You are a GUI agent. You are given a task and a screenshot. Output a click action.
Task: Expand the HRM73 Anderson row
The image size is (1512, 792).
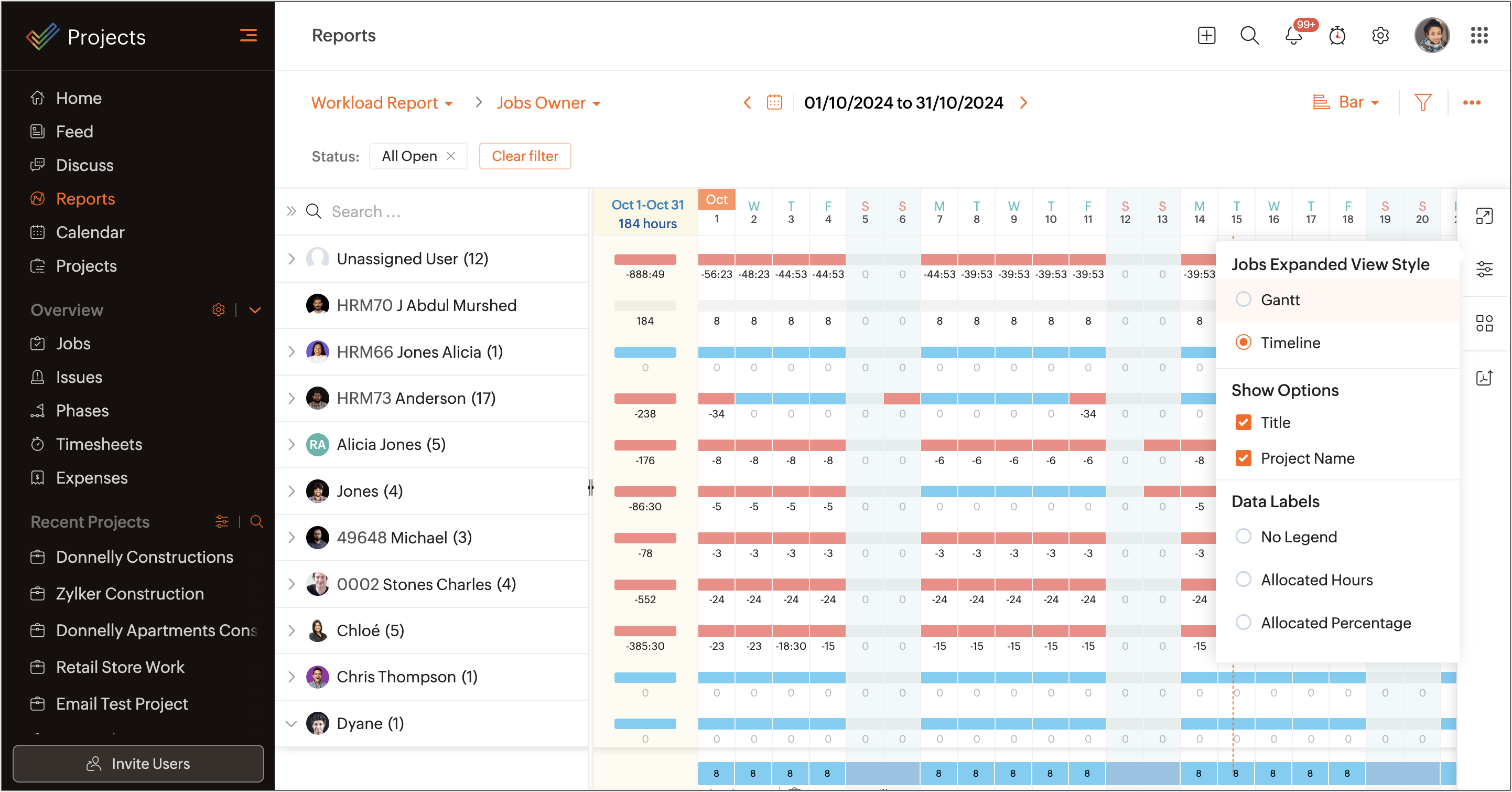pos(291,398)
